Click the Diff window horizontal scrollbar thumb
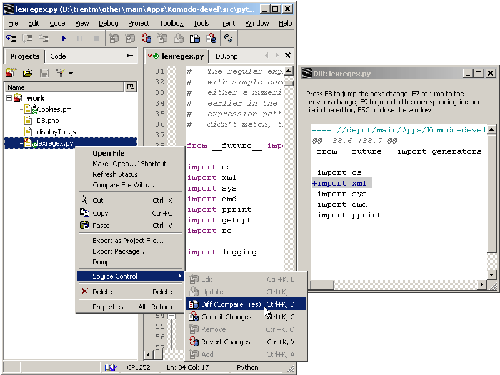This screenshot has width=500, height=375. tap(322, 285)
